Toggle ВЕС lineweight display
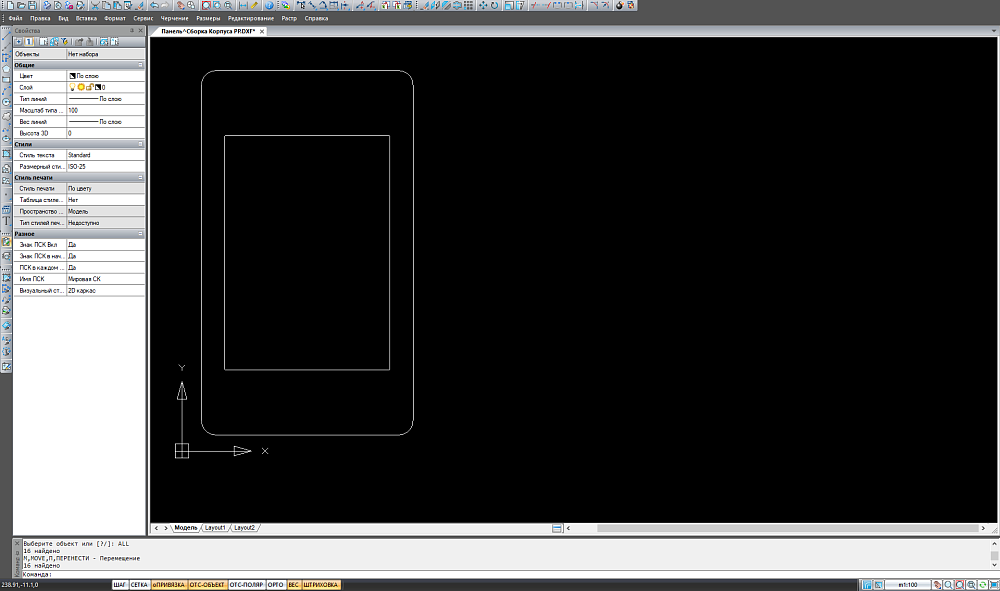Image resolution: width=1000 pixels, height=591 pixels. pyautogui.click(x=293, y=585)
